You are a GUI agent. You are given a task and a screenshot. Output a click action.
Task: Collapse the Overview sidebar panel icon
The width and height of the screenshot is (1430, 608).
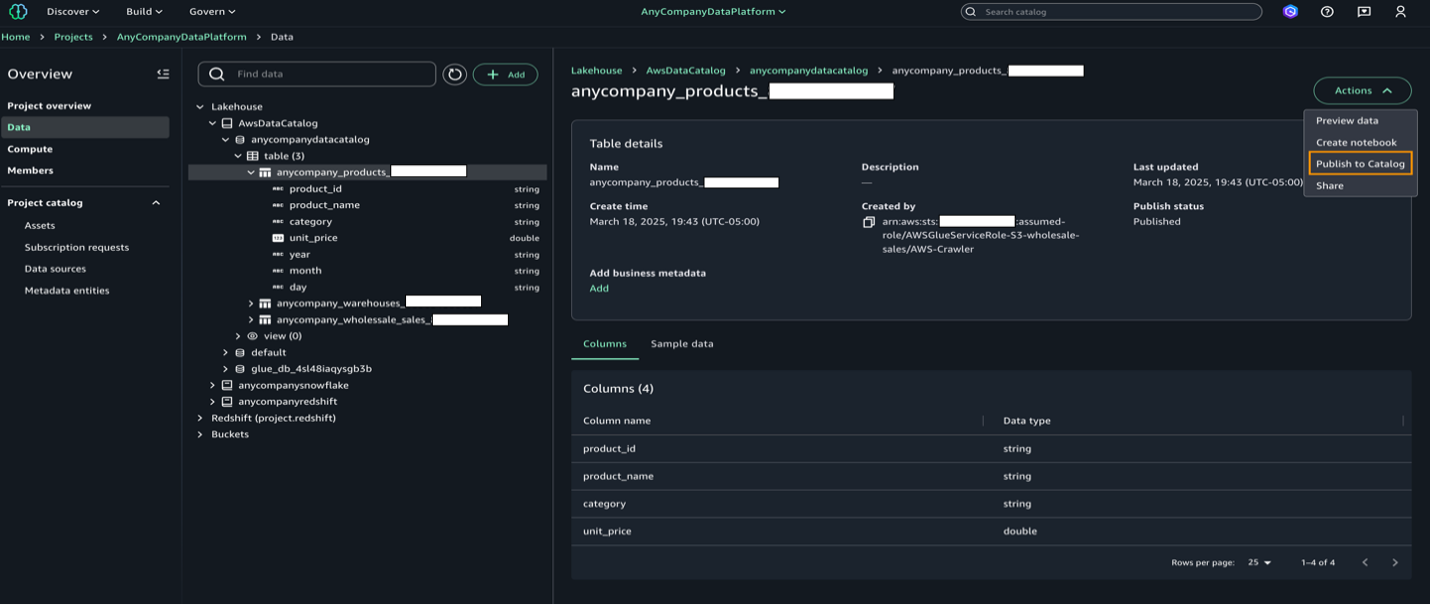click(163, 74)
